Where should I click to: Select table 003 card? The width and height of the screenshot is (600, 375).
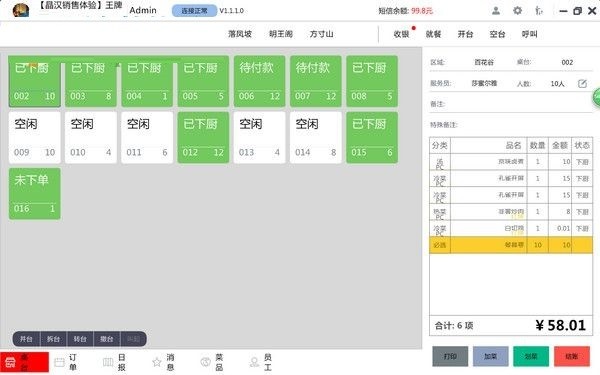click(x=91, y=82)
